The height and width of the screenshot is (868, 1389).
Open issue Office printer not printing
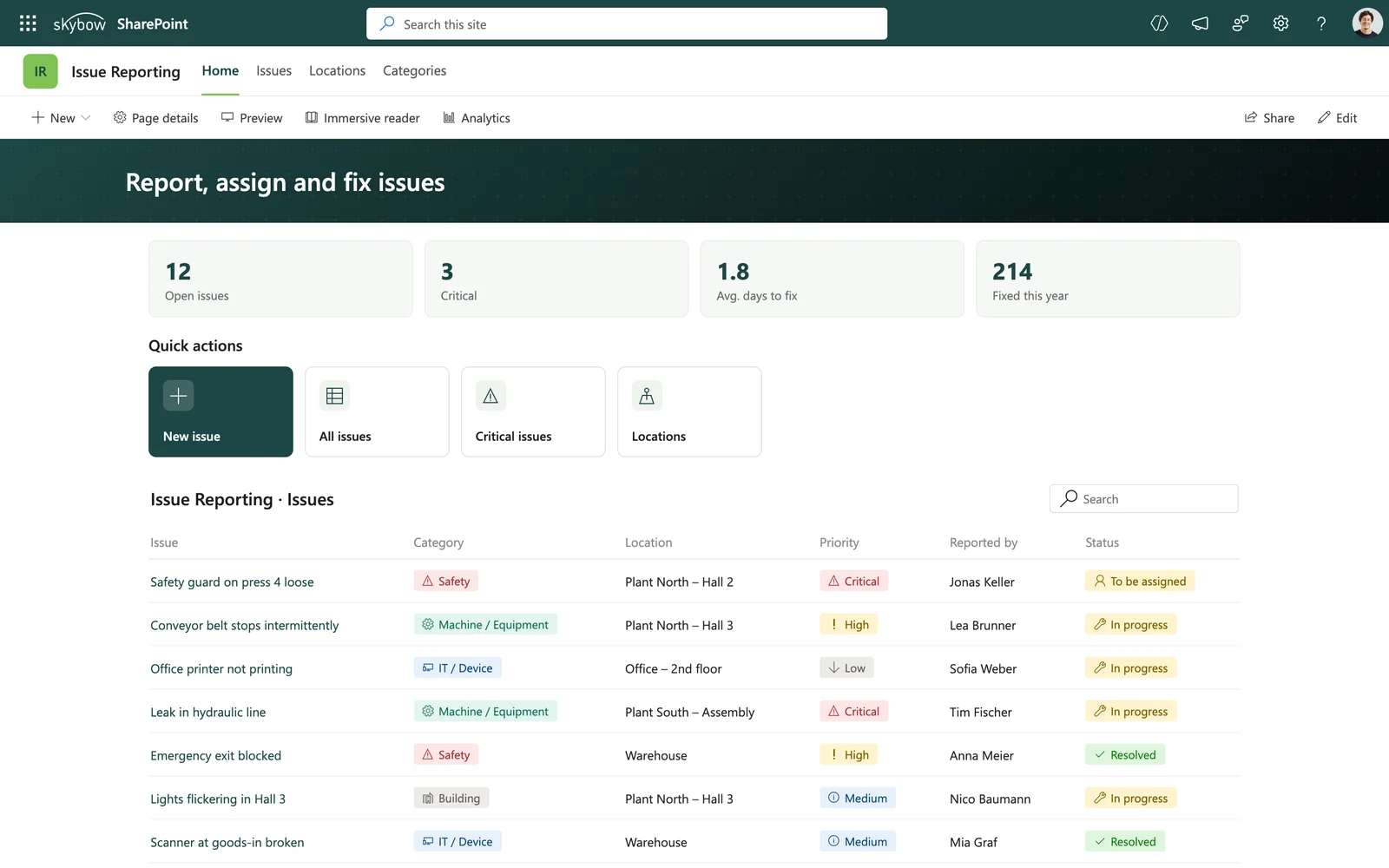(221, 668)
